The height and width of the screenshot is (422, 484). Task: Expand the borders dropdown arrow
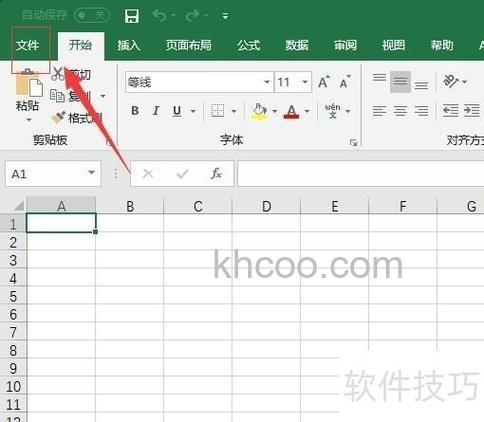click(234, 111)
